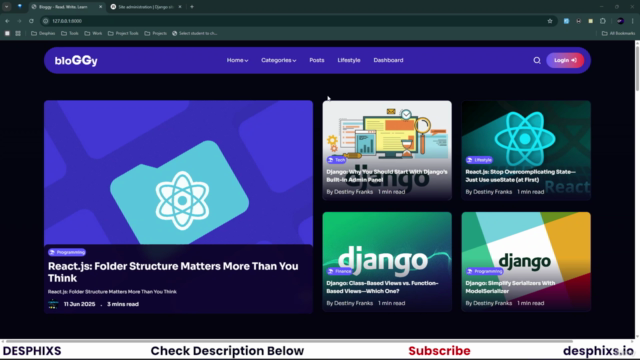Viewport: 640px width, 360px height.
Task: Open tab search dropdown arrow
Action: (x=7, y=7)
